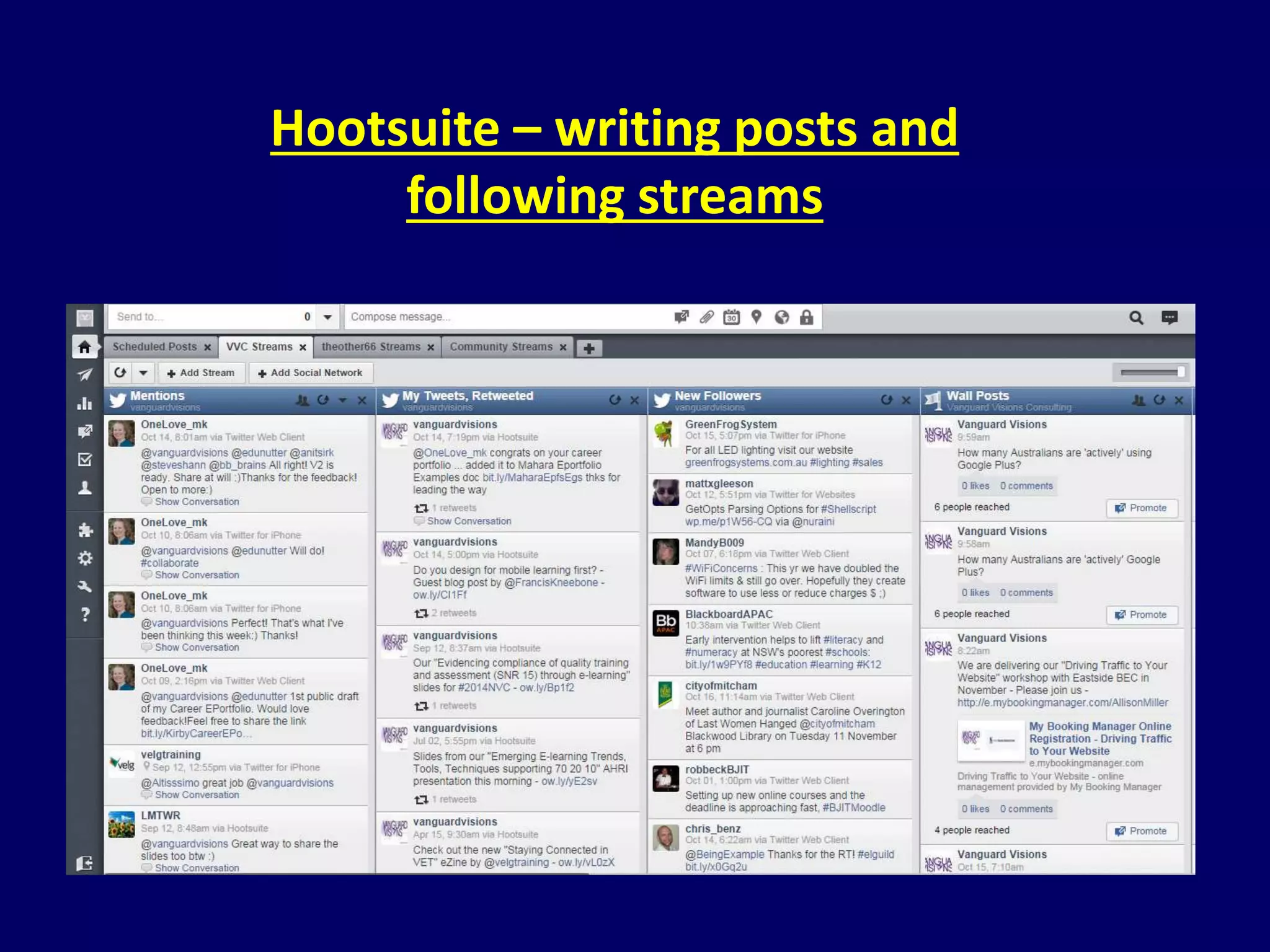Show Conversation for velgtraining mention
Screen dimensions: 1270x952
pyautogui.click(x=197, y=795)
